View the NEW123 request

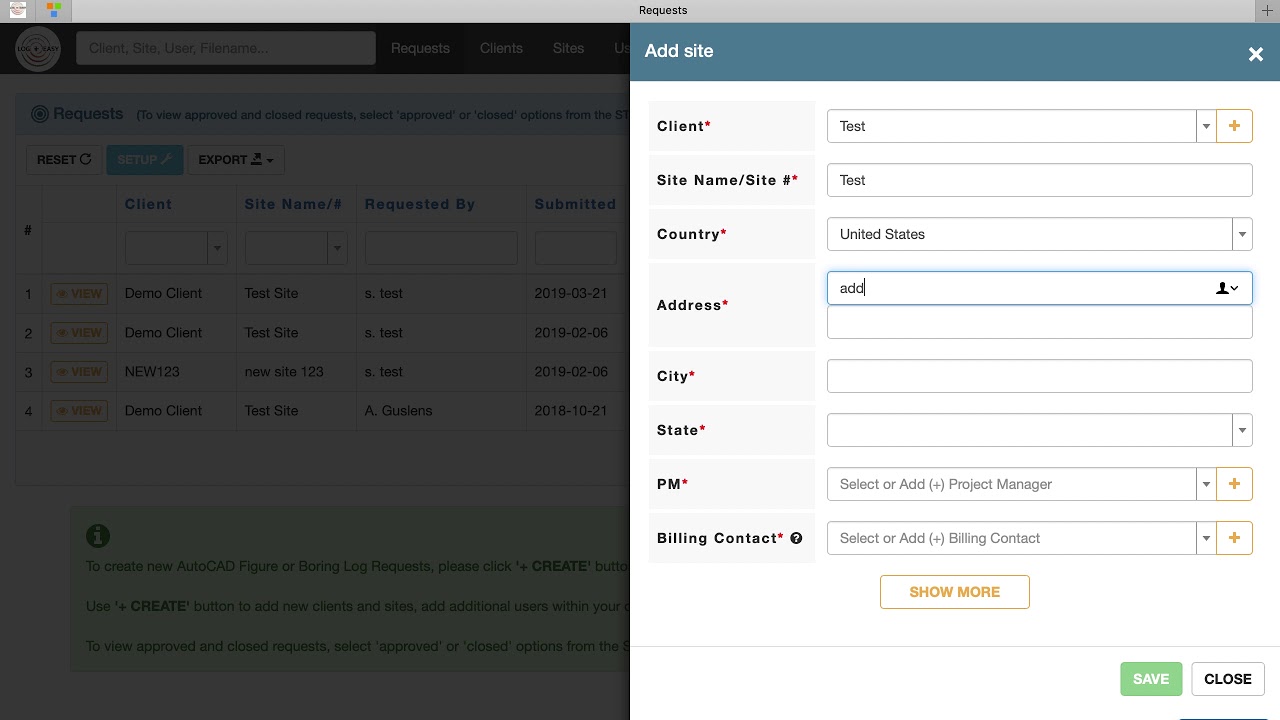pos(79,372)
